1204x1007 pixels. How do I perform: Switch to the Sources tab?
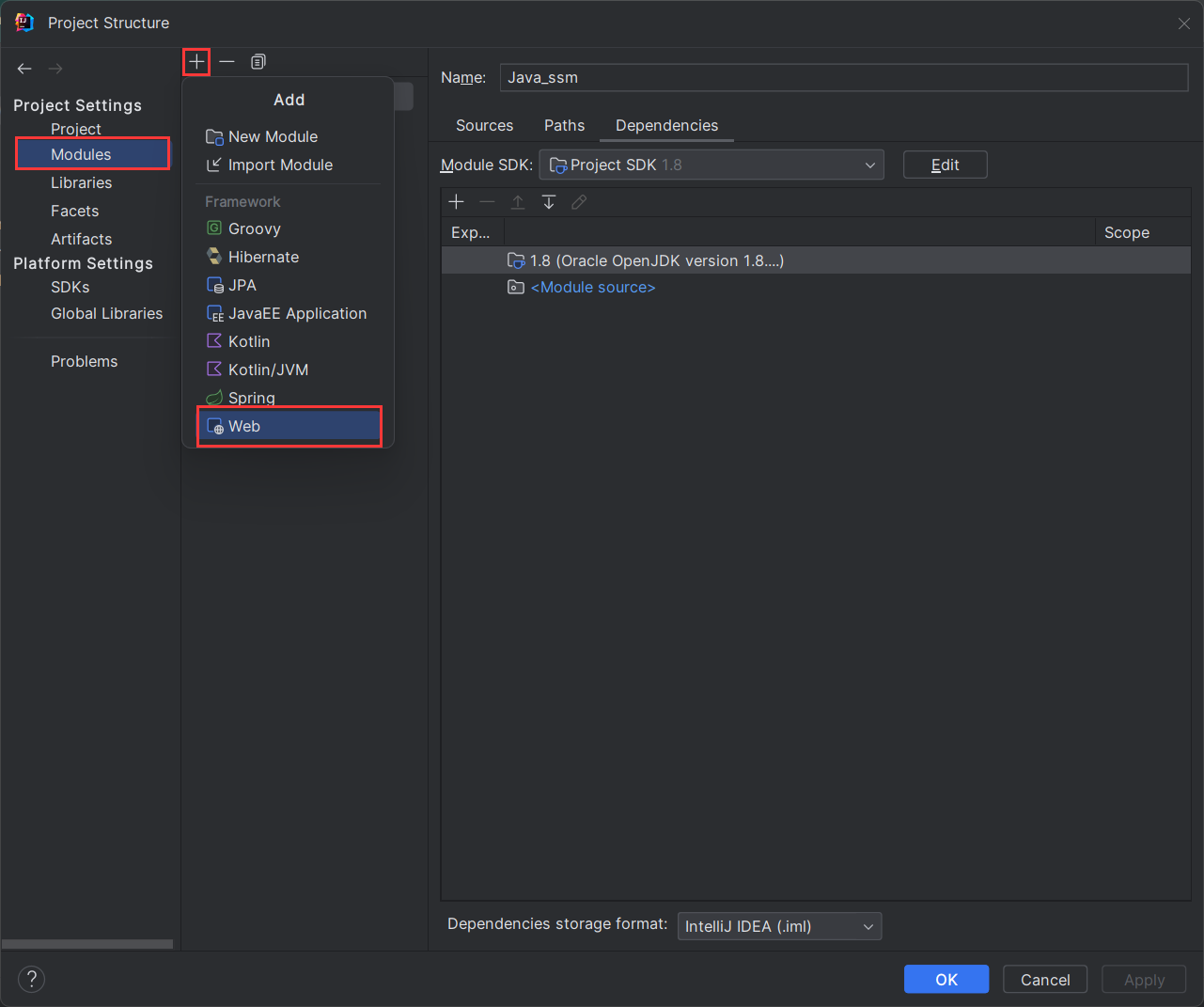point(484,126)
